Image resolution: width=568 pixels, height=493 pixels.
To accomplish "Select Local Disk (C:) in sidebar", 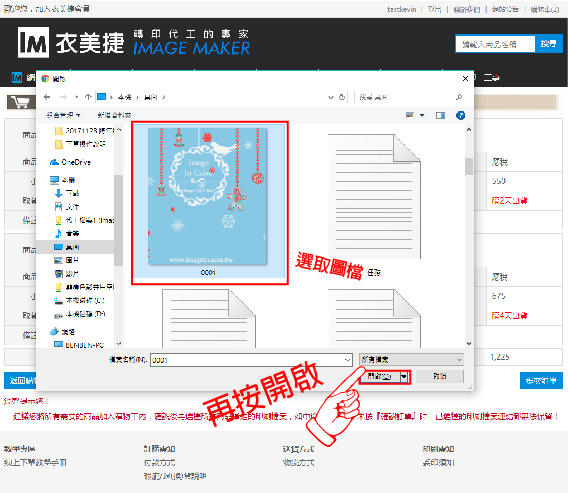I will tap(79, 300).
